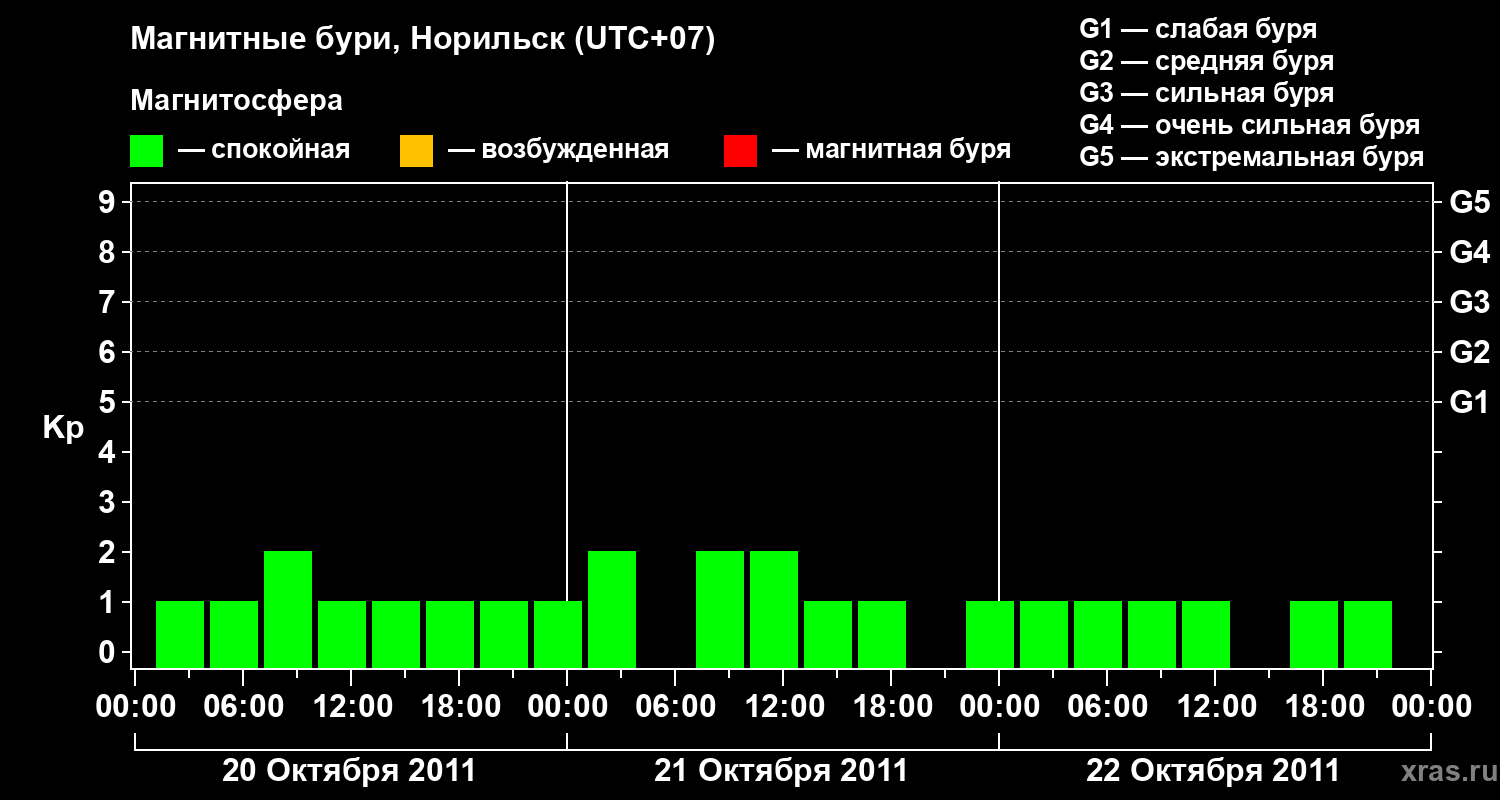The height and width of the screenshot is (800, 1500).
Task: Click the 'G3 — сильная буря' line
Action: coord(1207,93)
